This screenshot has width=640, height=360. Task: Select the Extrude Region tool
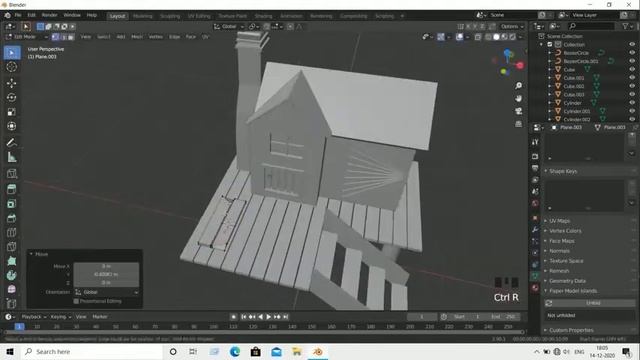pyautogui.click(x=12, y=189)
